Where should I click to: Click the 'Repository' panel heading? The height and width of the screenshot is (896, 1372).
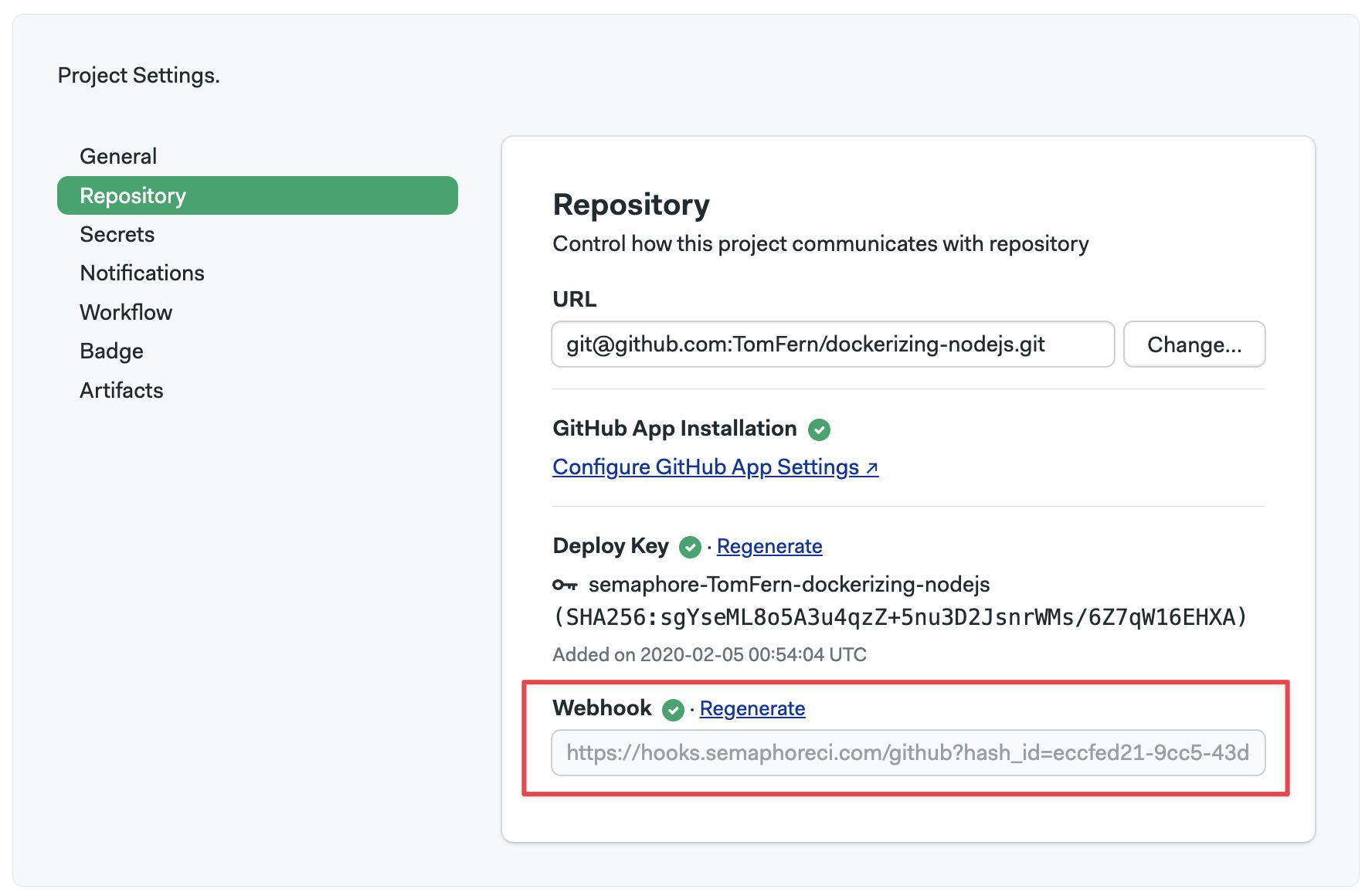tap(631, 205)
